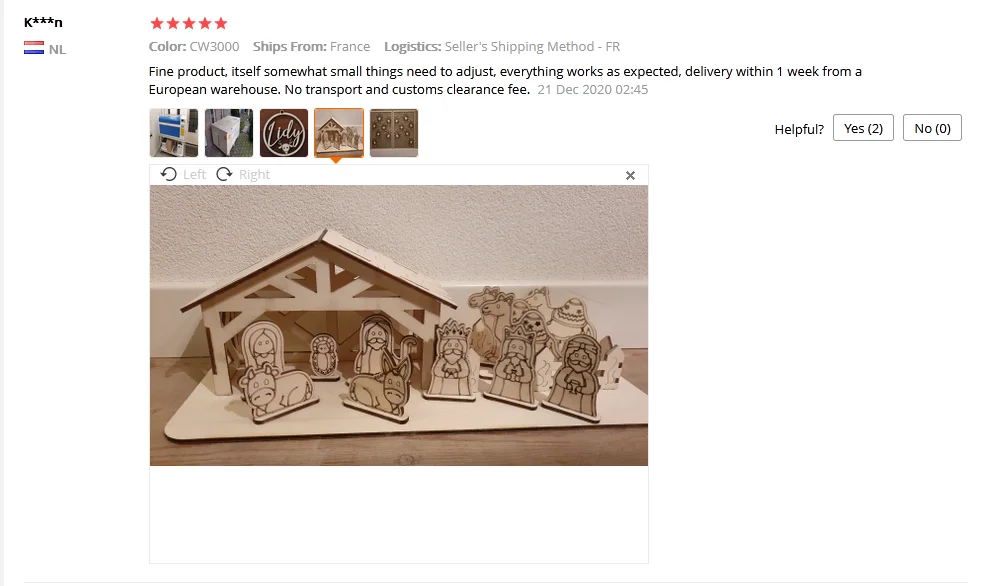Open the cardboard box thumbnail
This screenshot has width=988, height=586.
229,132
